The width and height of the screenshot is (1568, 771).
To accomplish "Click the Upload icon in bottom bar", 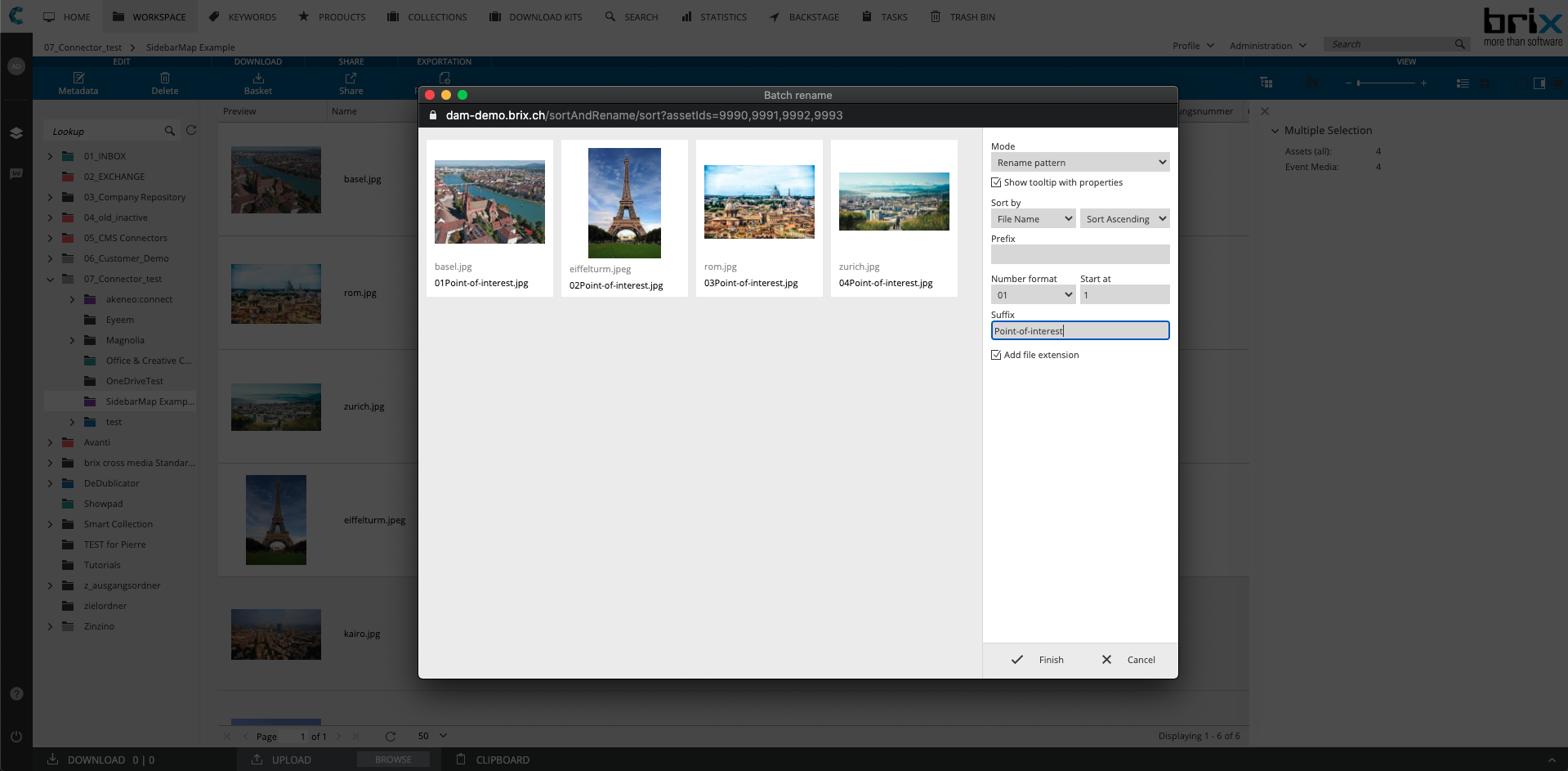I will [257, 760].
